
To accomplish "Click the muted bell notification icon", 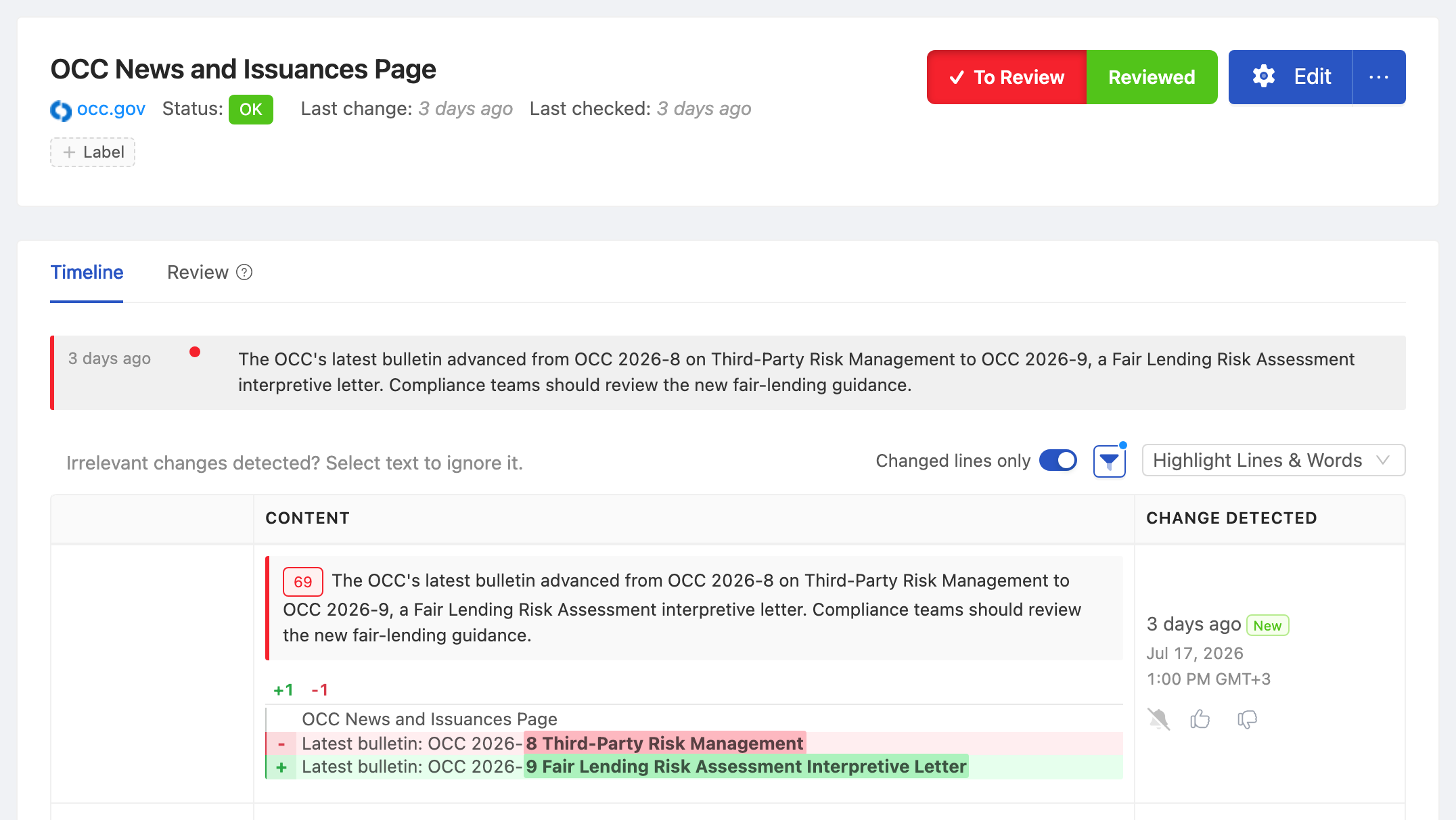I will [1158, 719].
